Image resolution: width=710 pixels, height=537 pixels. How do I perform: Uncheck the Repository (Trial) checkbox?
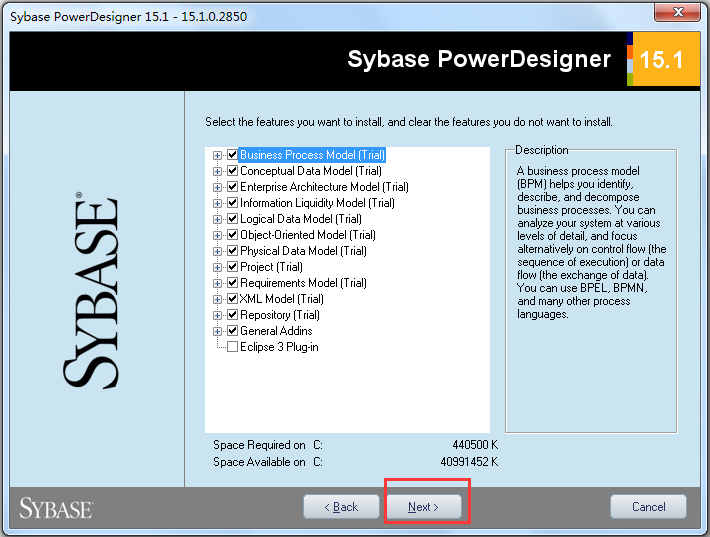(x=232, y=315)
